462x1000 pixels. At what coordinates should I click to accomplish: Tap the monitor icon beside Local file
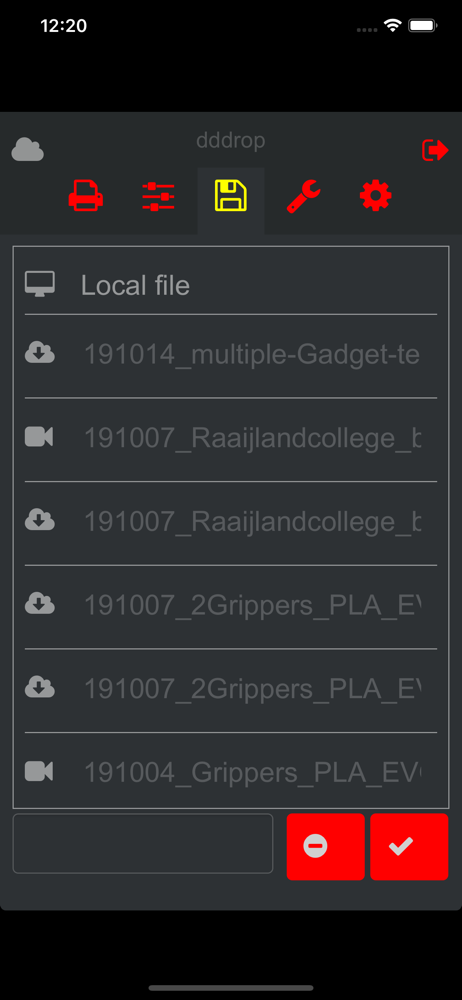40,284
